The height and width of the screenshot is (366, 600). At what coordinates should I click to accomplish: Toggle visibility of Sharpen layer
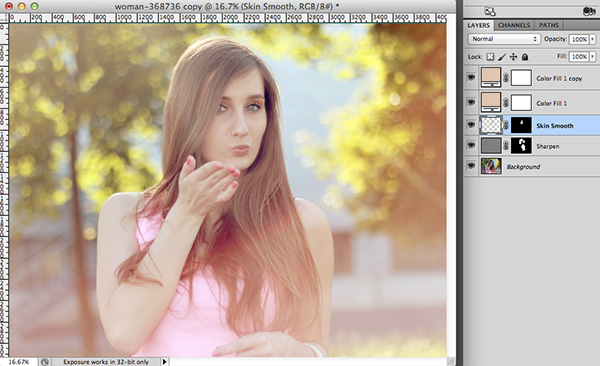tap(471, 145)
